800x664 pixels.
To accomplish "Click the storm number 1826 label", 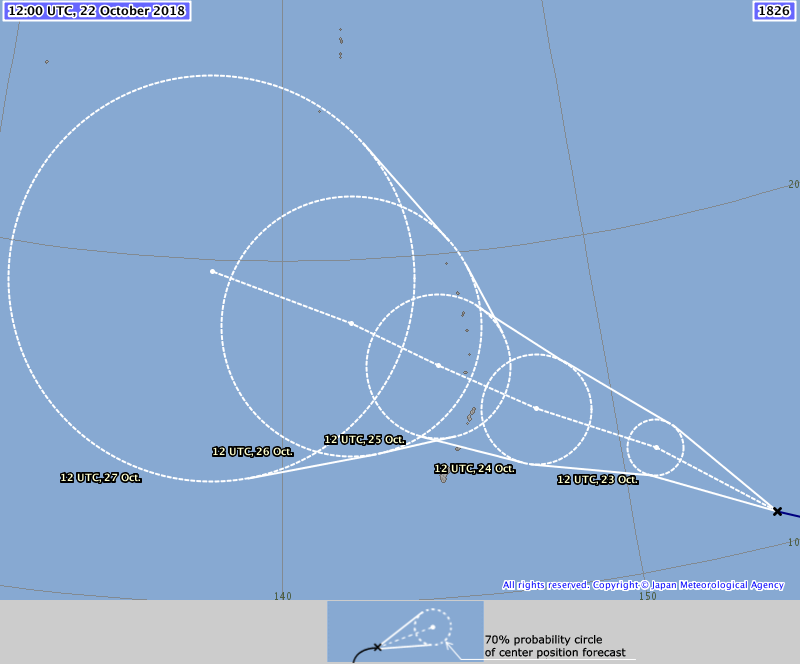I will tap(773, 11).
